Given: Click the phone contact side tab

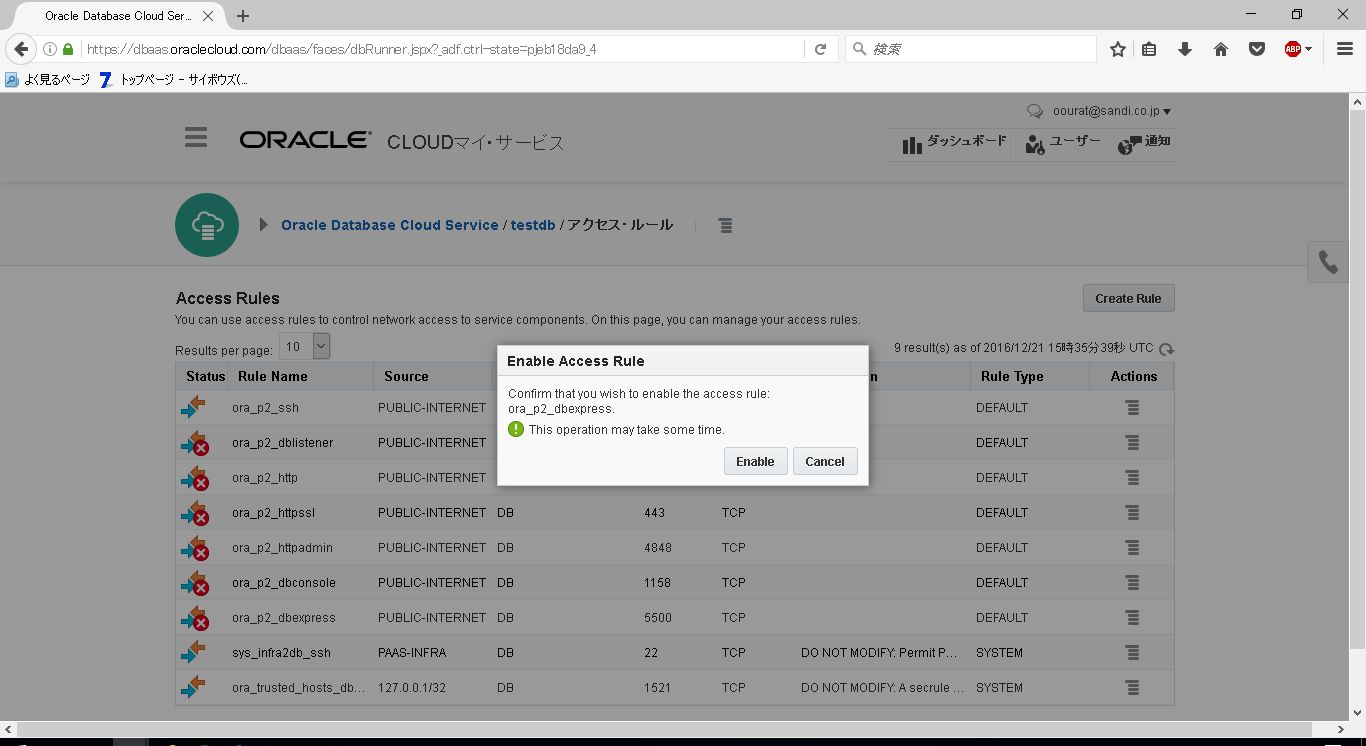Looking at the screenshot, I should coord(1329,262).
